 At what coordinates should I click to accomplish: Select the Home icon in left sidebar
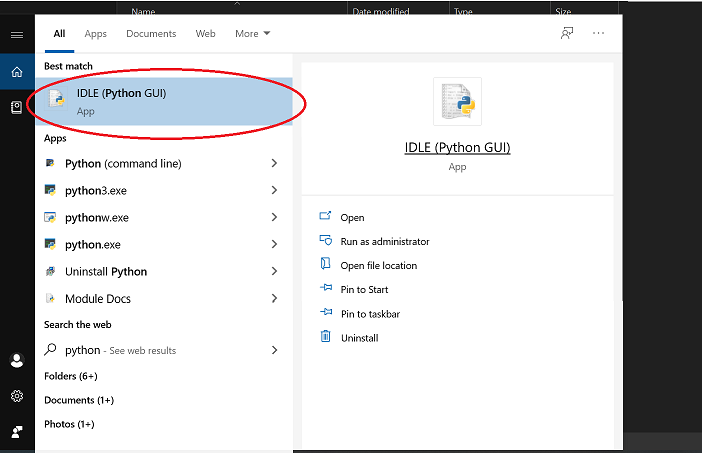[x=17, y=72]
